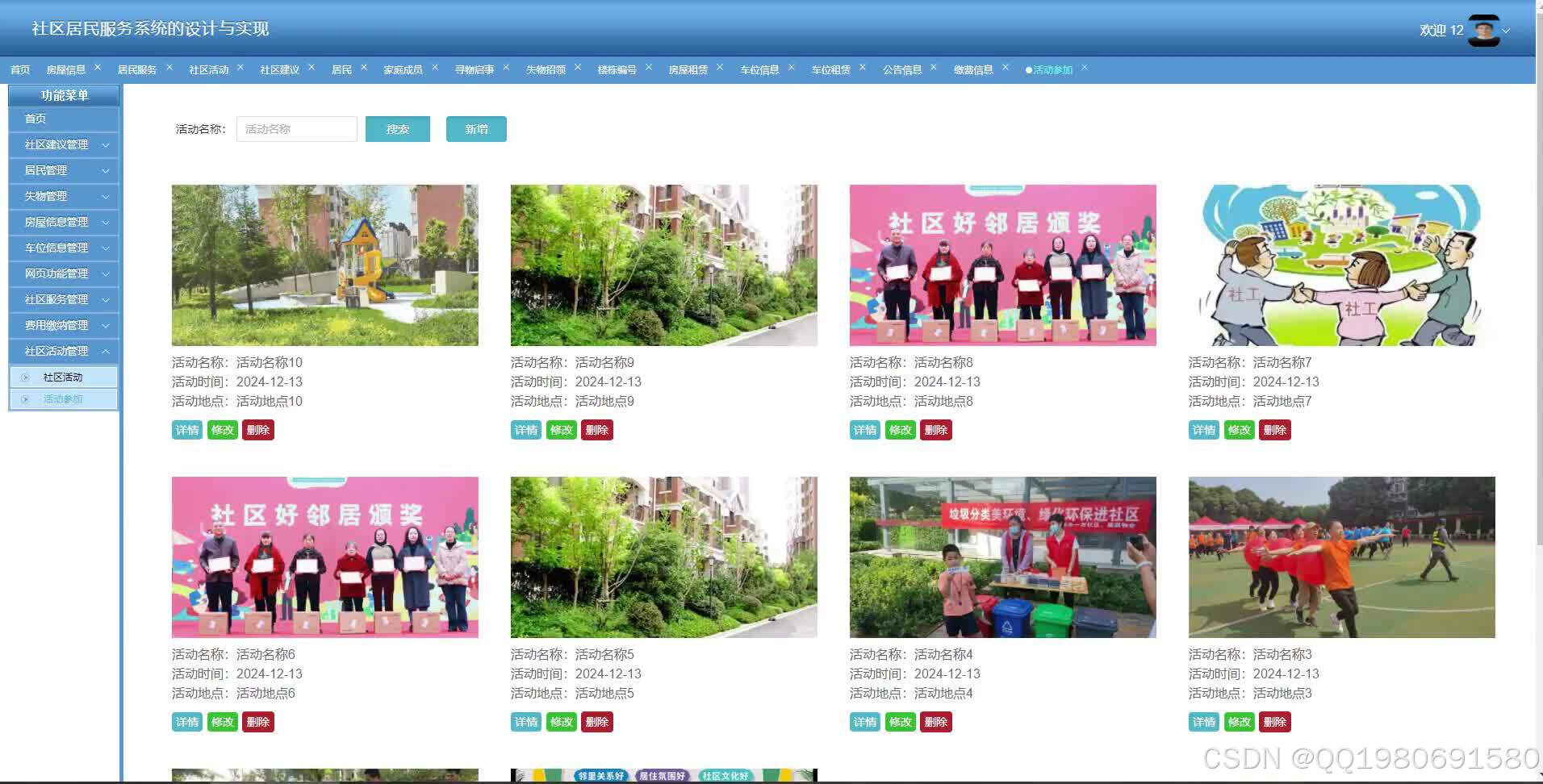
Task: Open 详情 for 活动名称5
Action: (x=526, y=722)
